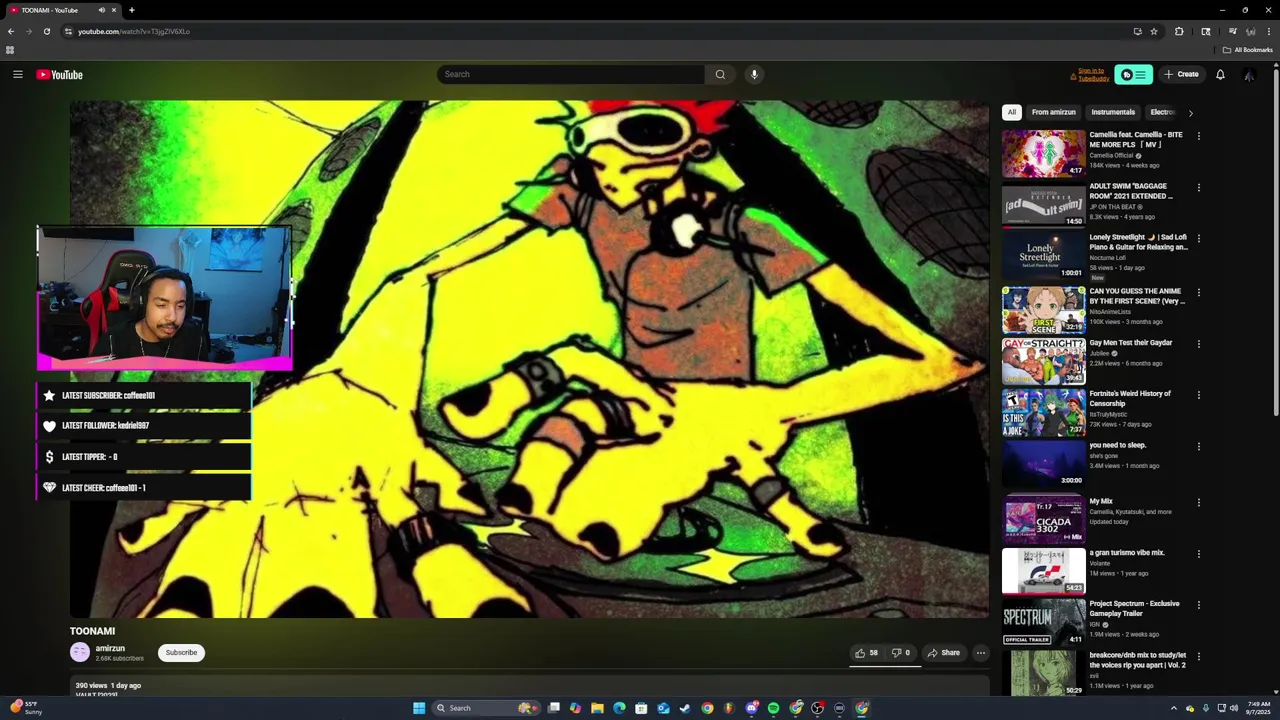
Task: Bookmark this page with the star icon
Action: click(1154, 31)
